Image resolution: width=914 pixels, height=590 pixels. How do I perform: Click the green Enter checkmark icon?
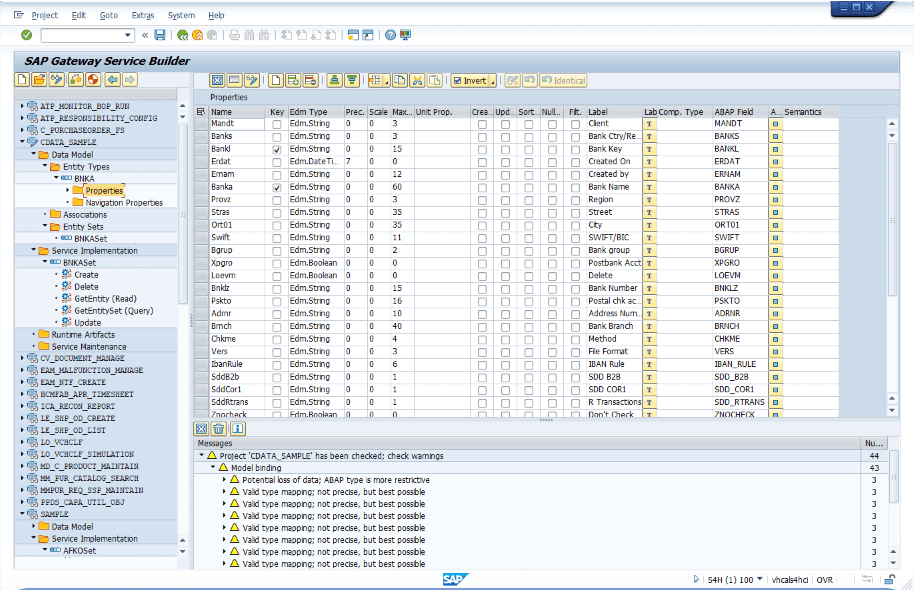point(26,35)
